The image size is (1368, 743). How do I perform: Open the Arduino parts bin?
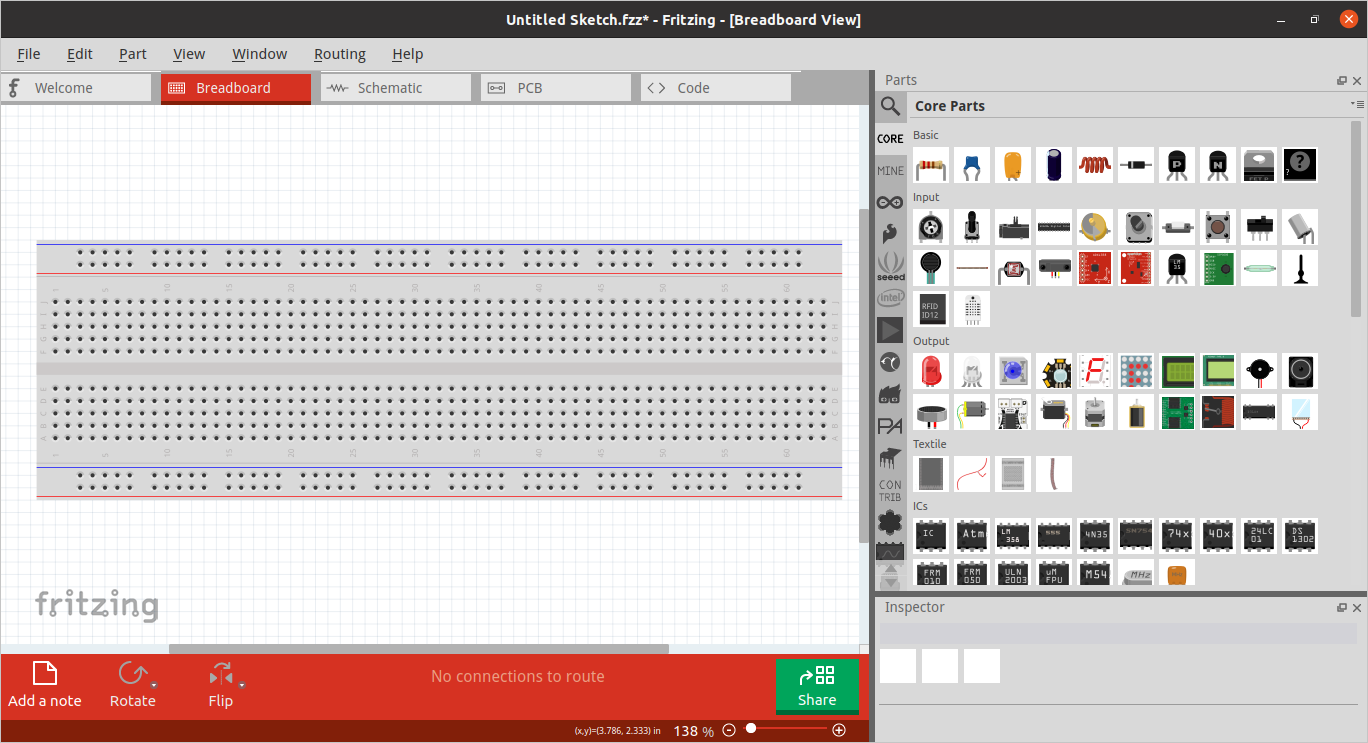[x=890, y=202]
